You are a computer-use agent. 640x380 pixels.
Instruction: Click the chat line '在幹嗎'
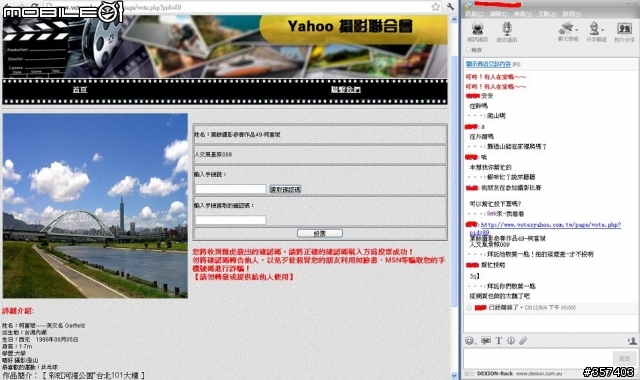pos(478,106)
